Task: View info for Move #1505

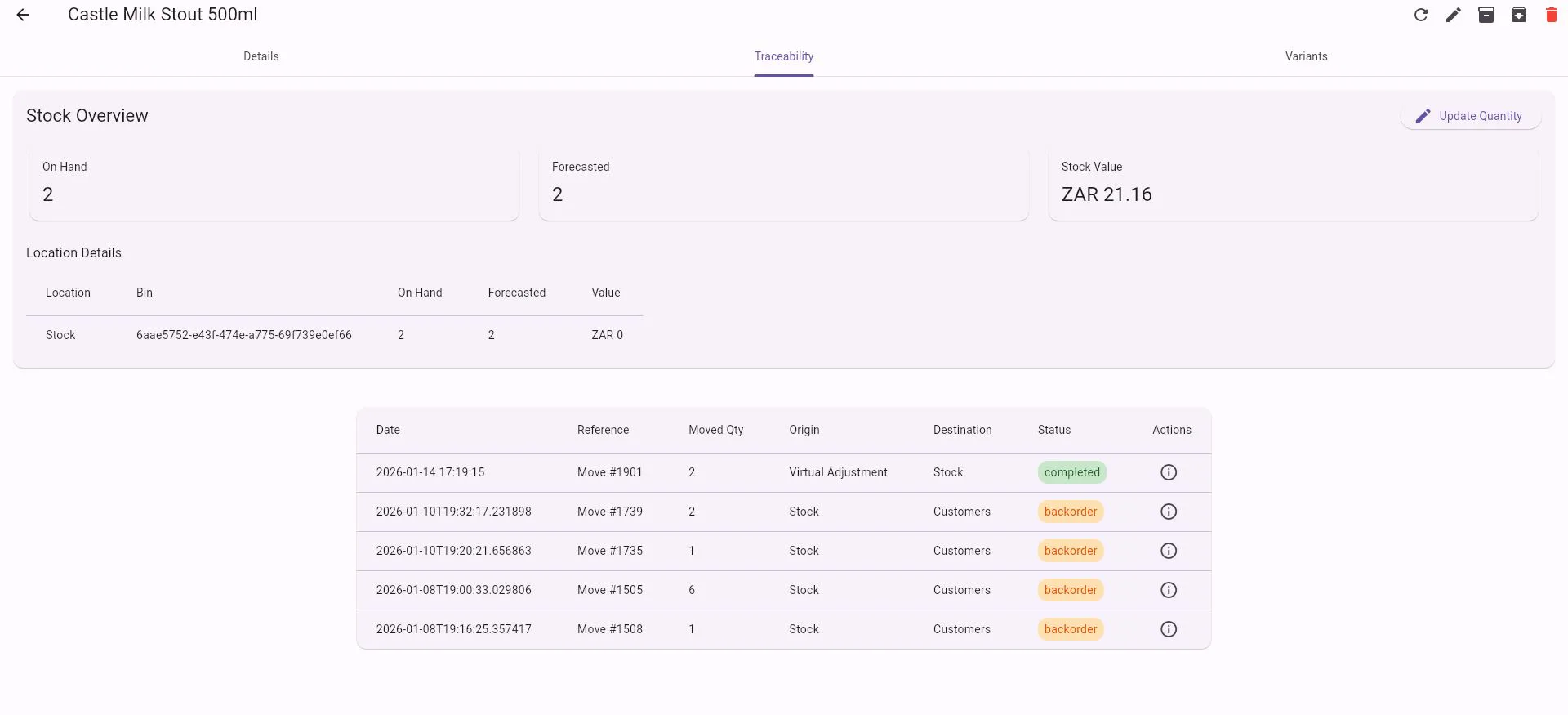Action: tap(1169, 590)
